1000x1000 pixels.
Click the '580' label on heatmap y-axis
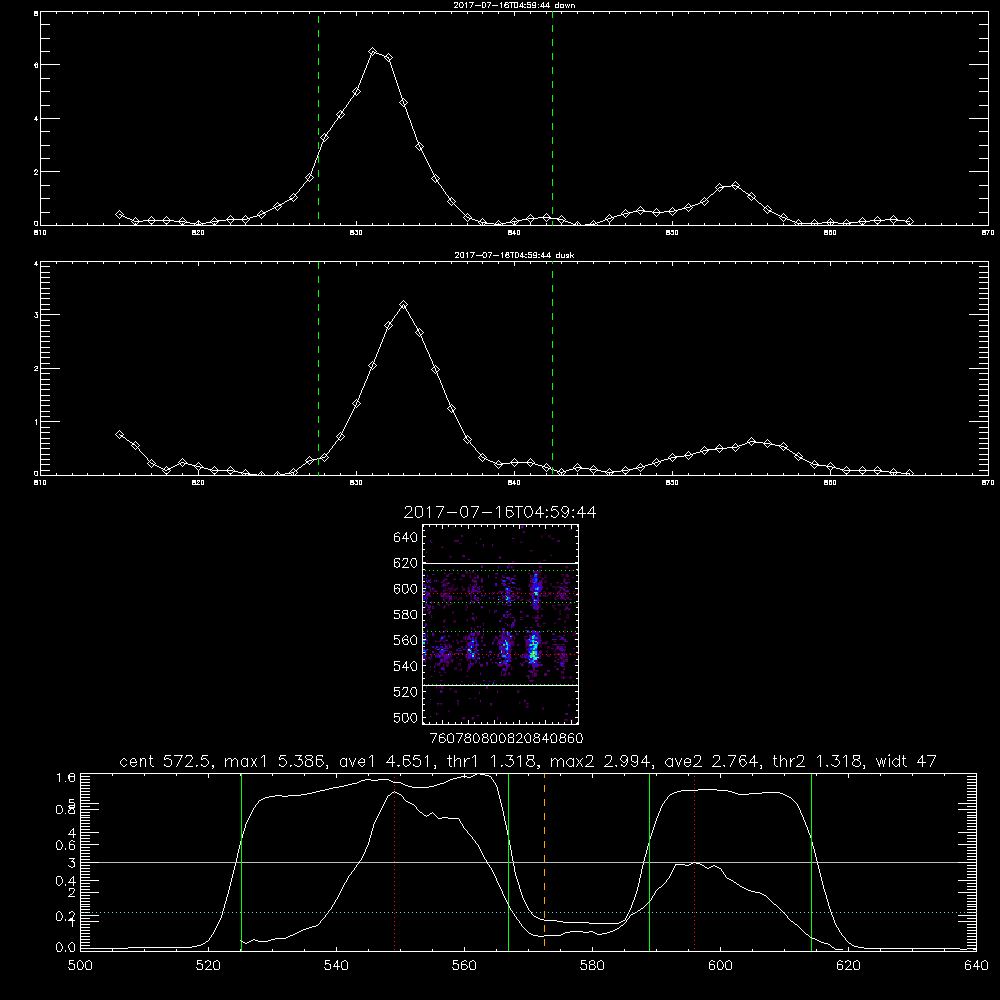point(406,615)
